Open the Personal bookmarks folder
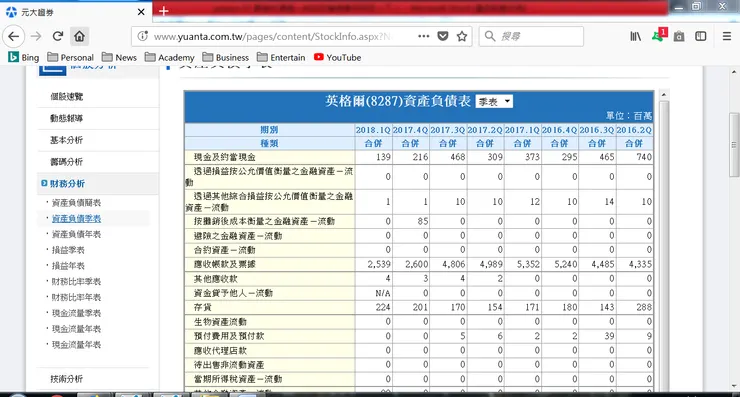740x397 pixels. 70,58
